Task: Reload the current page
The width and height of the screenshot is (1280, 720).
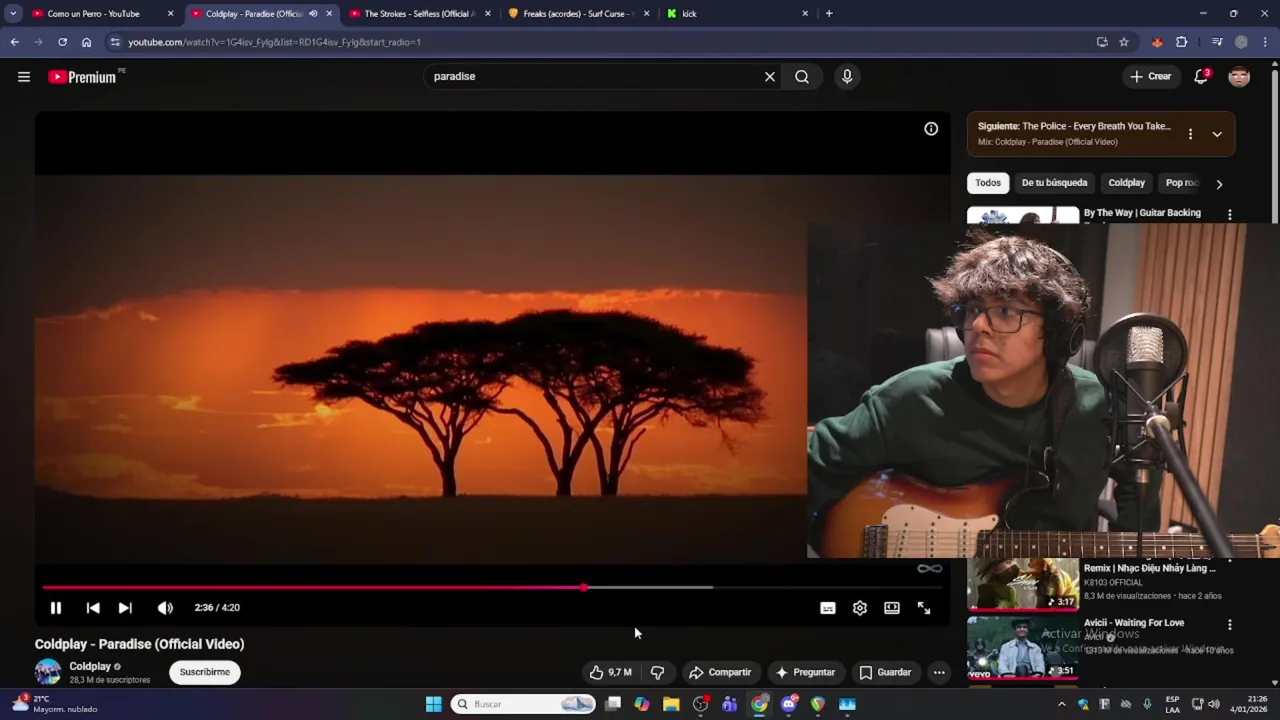Action: click(62, 42)
